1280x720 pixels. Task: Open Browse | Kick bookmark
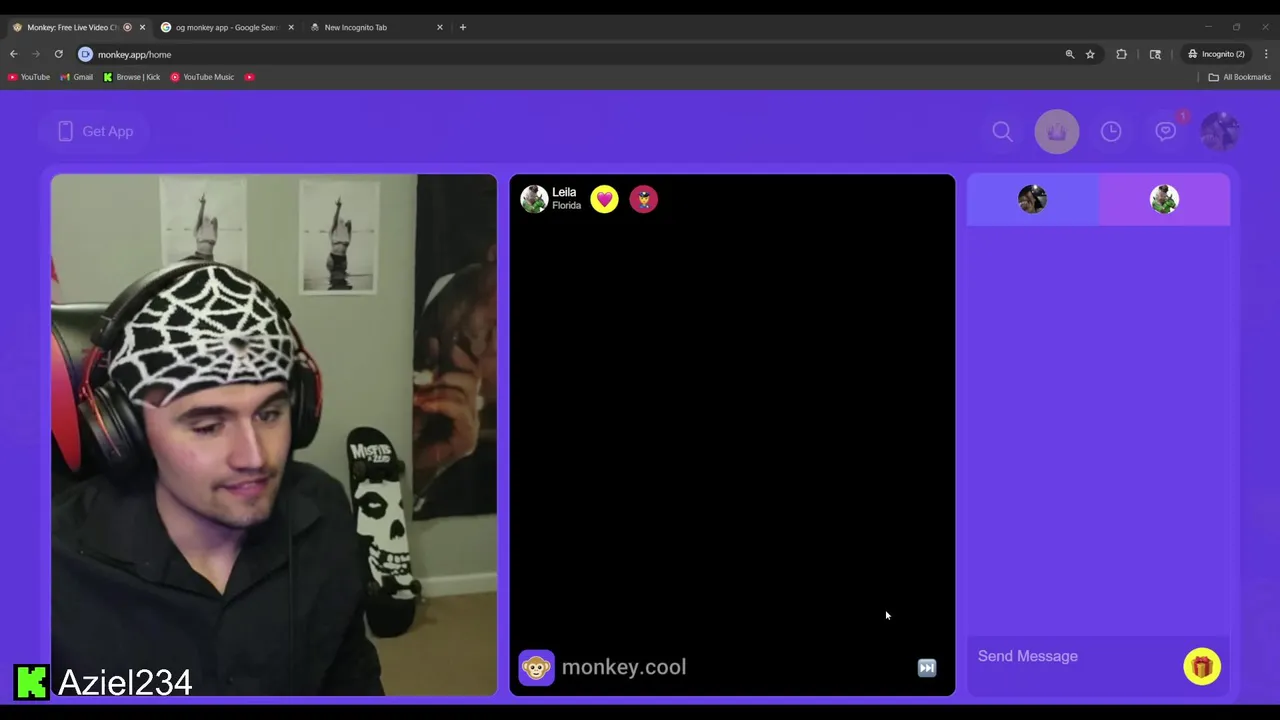point(132,77)
